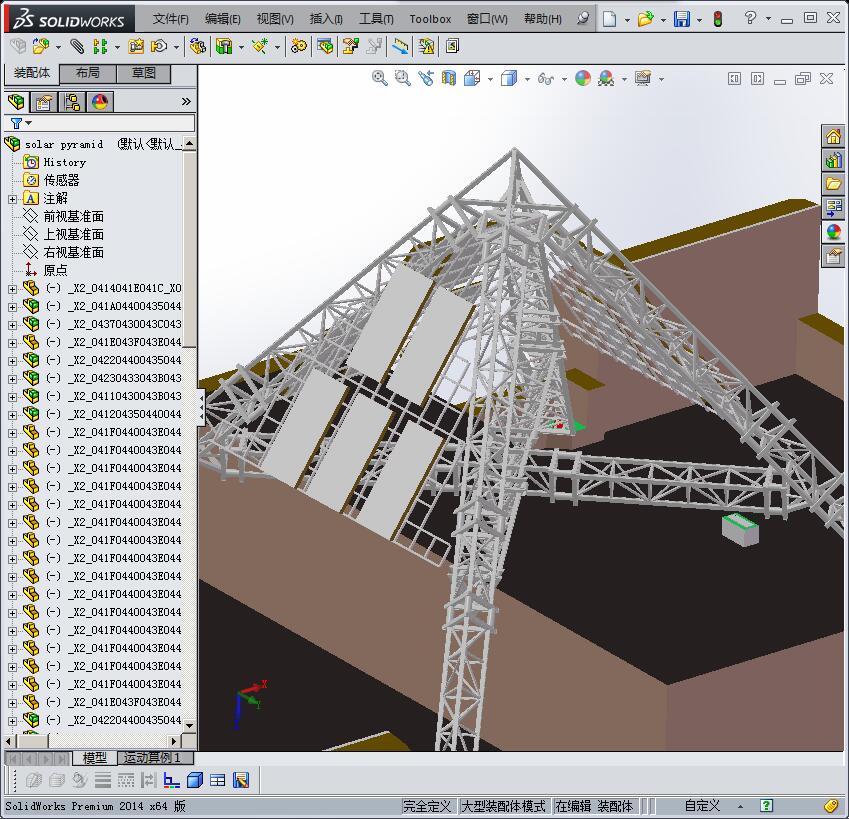Viewport: 849px width, 819px height.
Task: Open the Display Style dropdown arrow
Action: (x=527, y=80)
